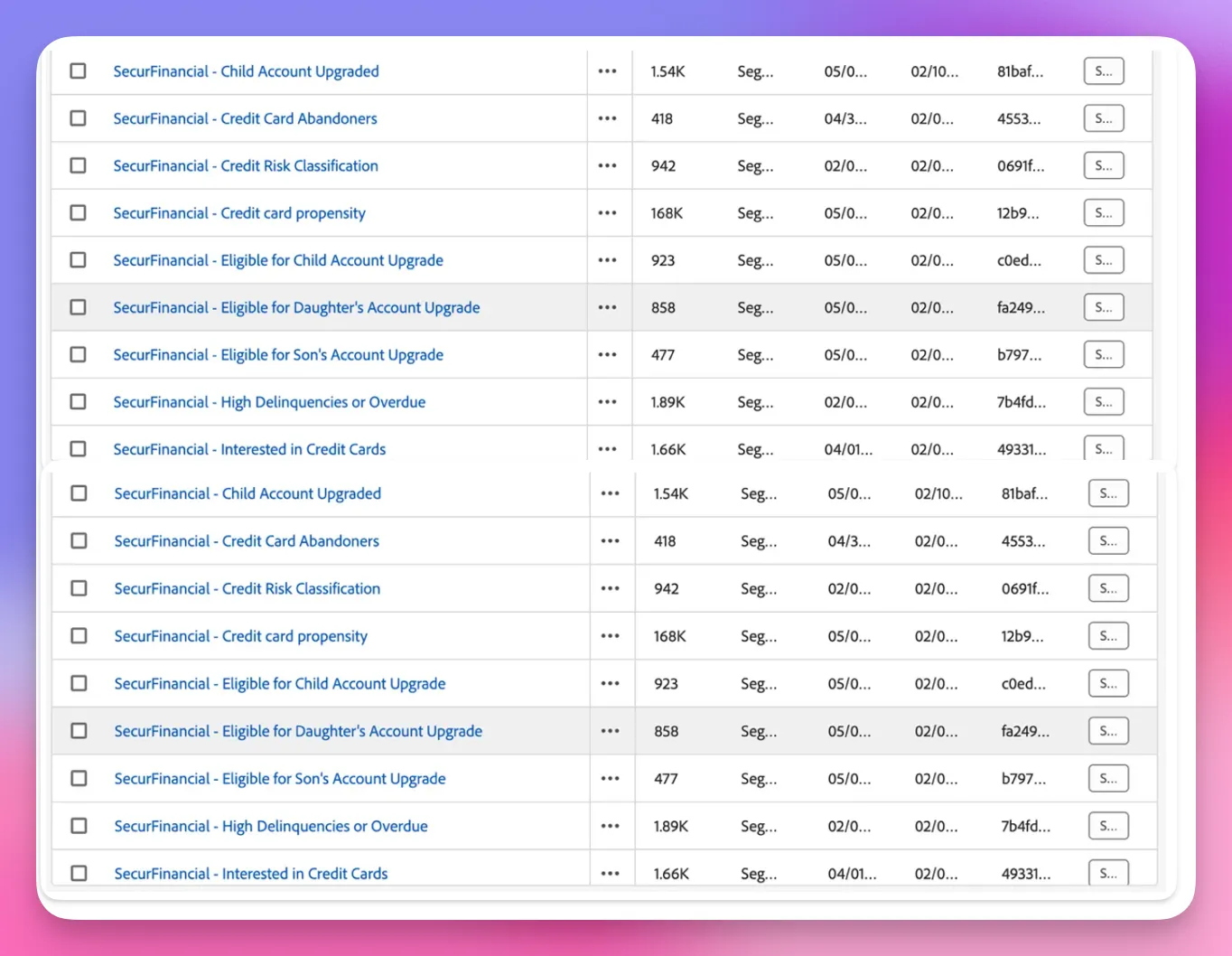Image resolution: width=1232 pixels, height=956 pixels.
Task: Click lower table's ellipsis for Daughter's Account Upgrade
Action: pyautogui.click(x=611, y=731)
